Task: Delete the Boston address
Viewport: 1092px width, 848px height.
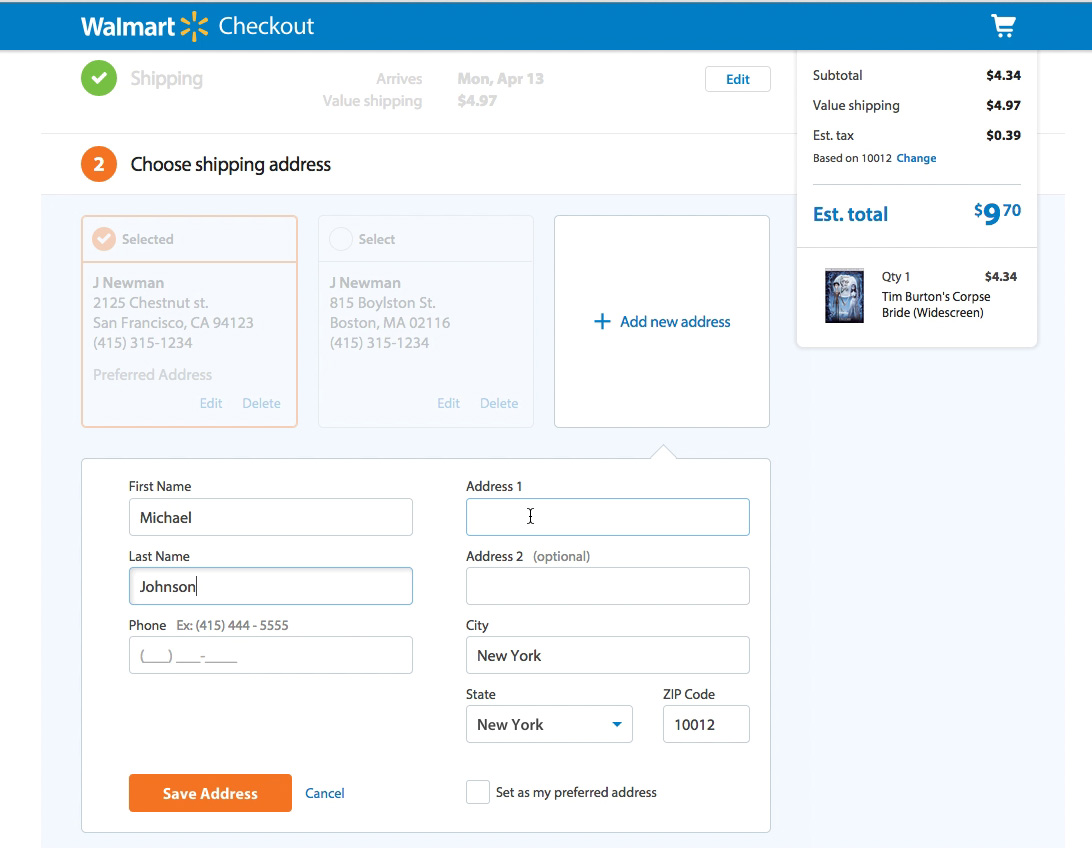Action: 499,403
